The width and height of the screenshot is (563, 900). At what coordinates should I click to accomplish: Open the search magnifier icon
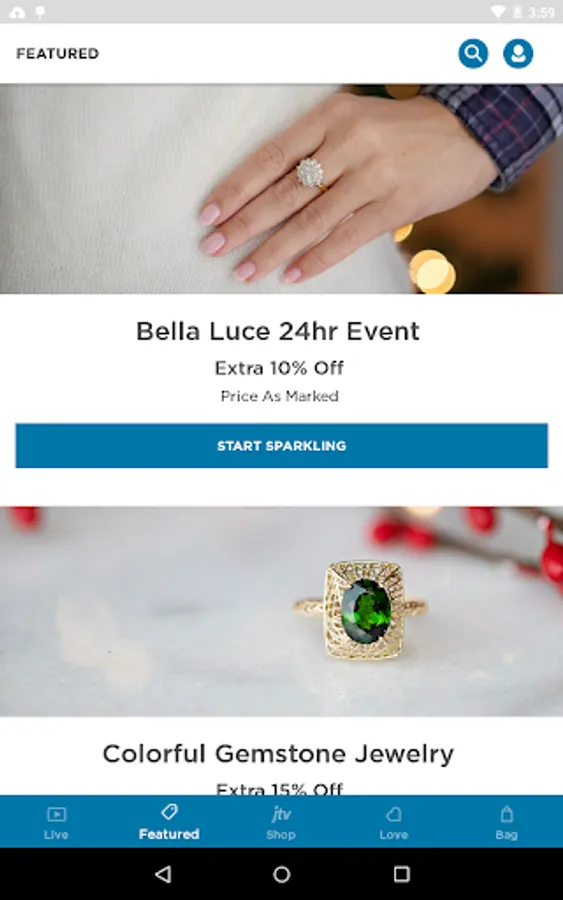point(473,53)
